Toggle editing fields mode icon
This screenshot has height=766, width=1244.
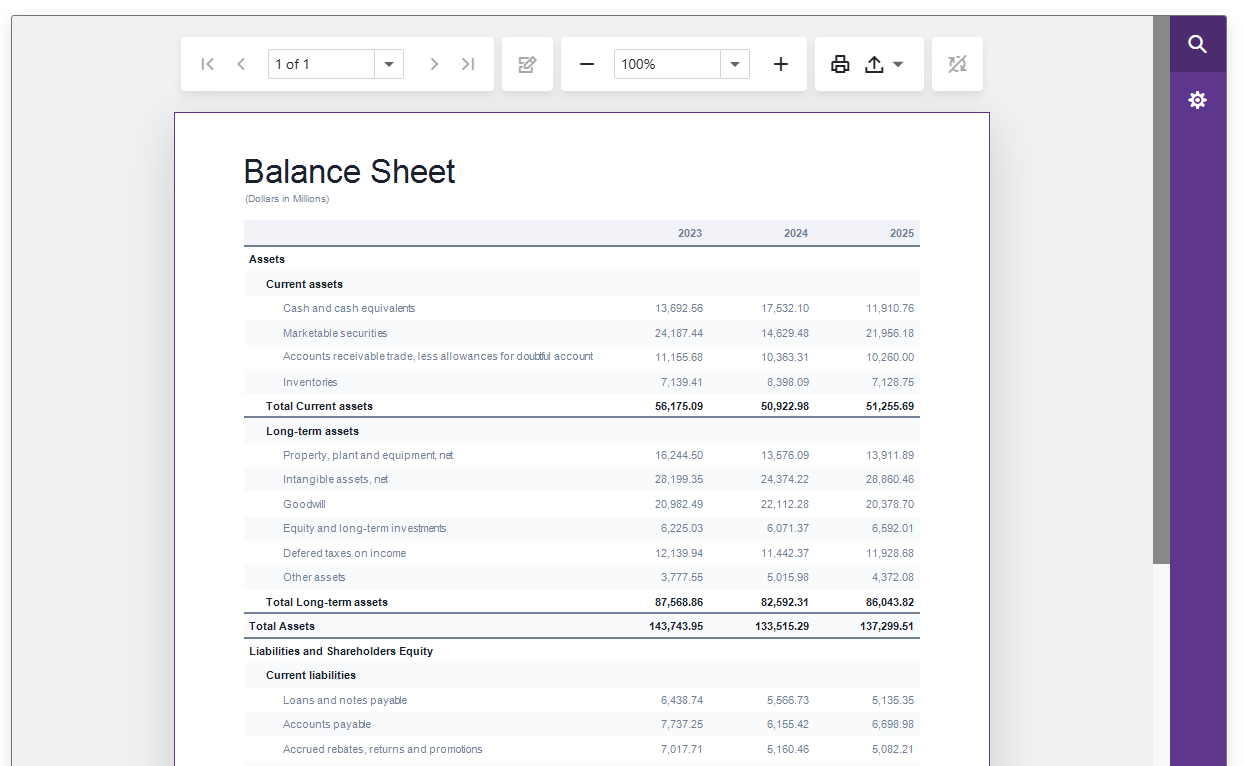coord(527,64)
